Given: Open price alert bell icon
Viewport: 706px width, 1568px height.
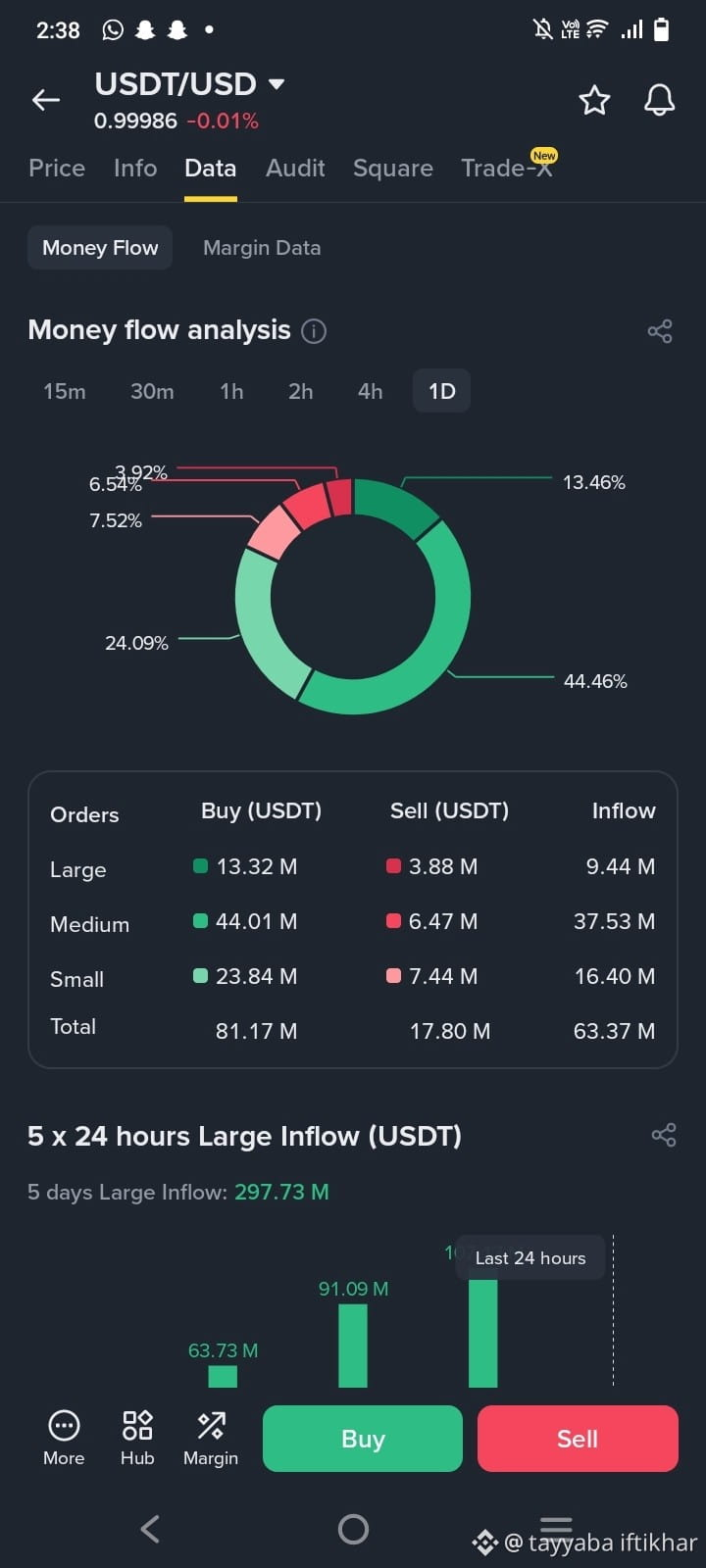Looking at the screenshot, I should pos(659,100).
